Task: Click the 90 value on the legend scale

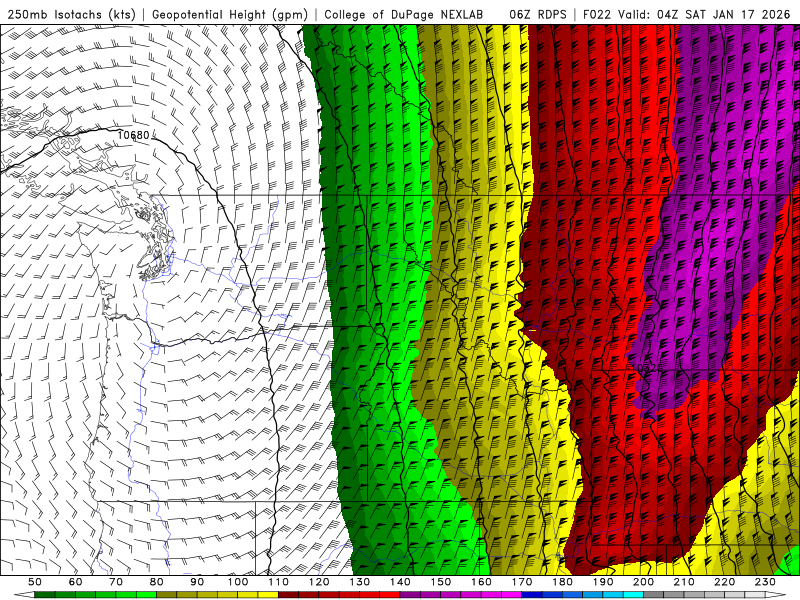Action: [x=197, y=582]
